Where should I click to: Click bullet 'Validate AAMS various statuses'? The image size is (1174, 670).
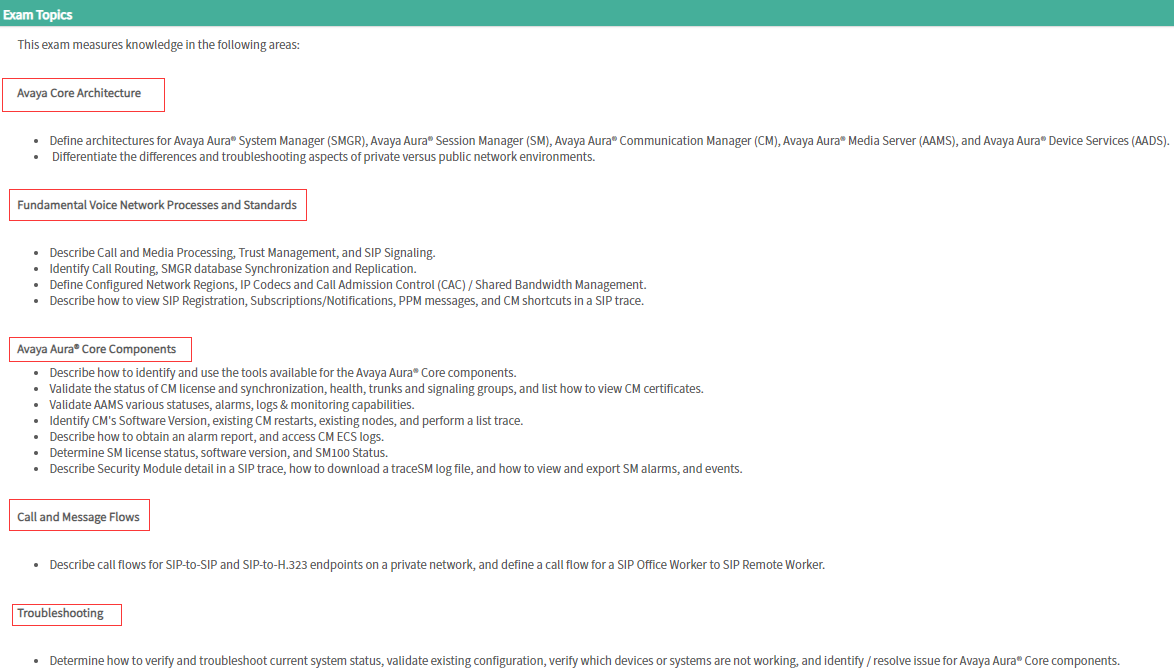(x=231, y=405)
